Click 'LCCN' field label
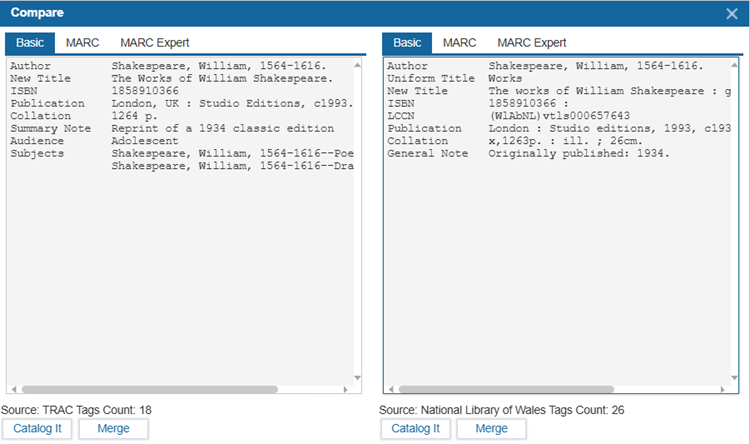The height and width of the screenshot is (444, 750). (401, 116)
